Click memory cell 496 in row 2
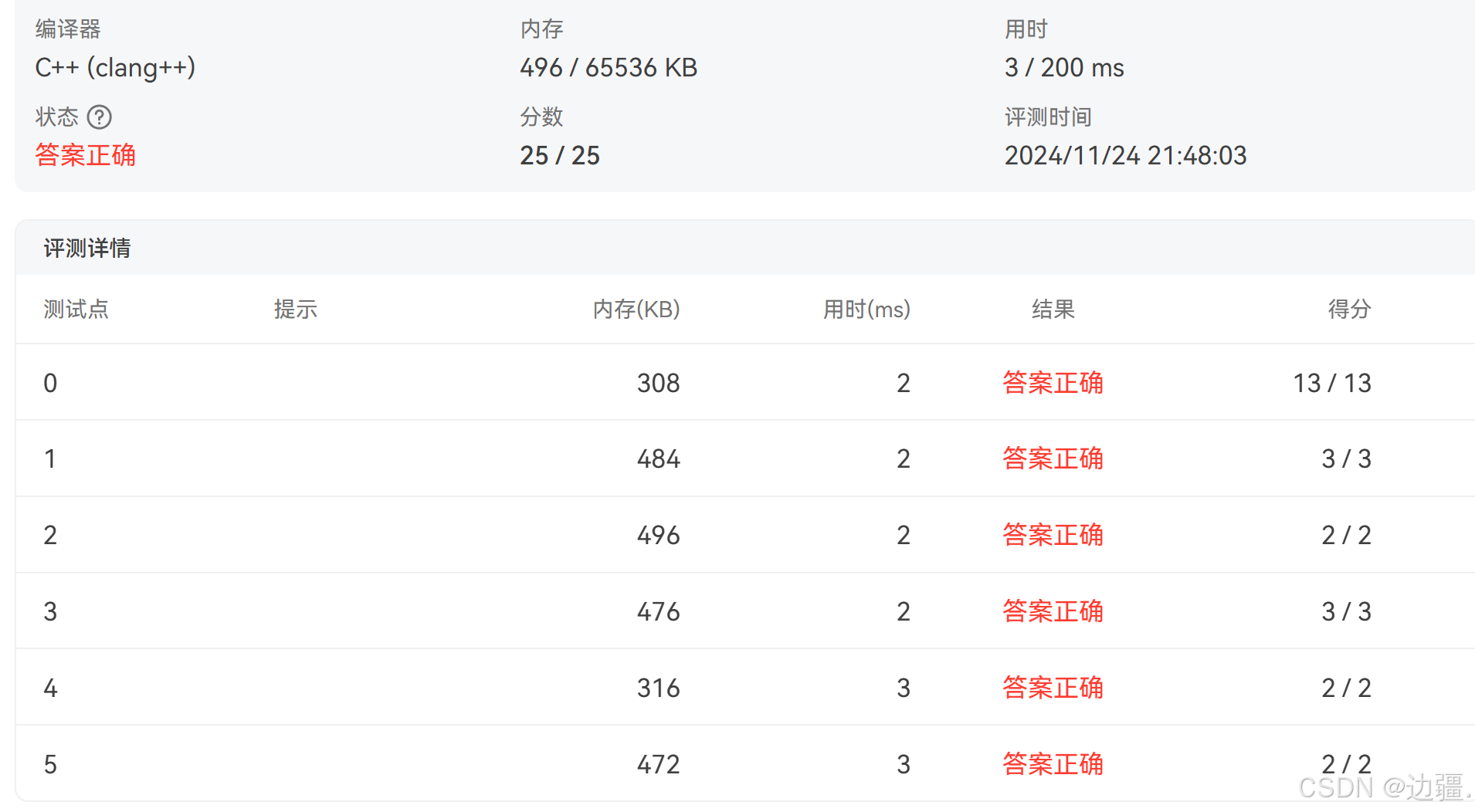The width and height of the screenshot is (1475, 812). click(658, 535)
